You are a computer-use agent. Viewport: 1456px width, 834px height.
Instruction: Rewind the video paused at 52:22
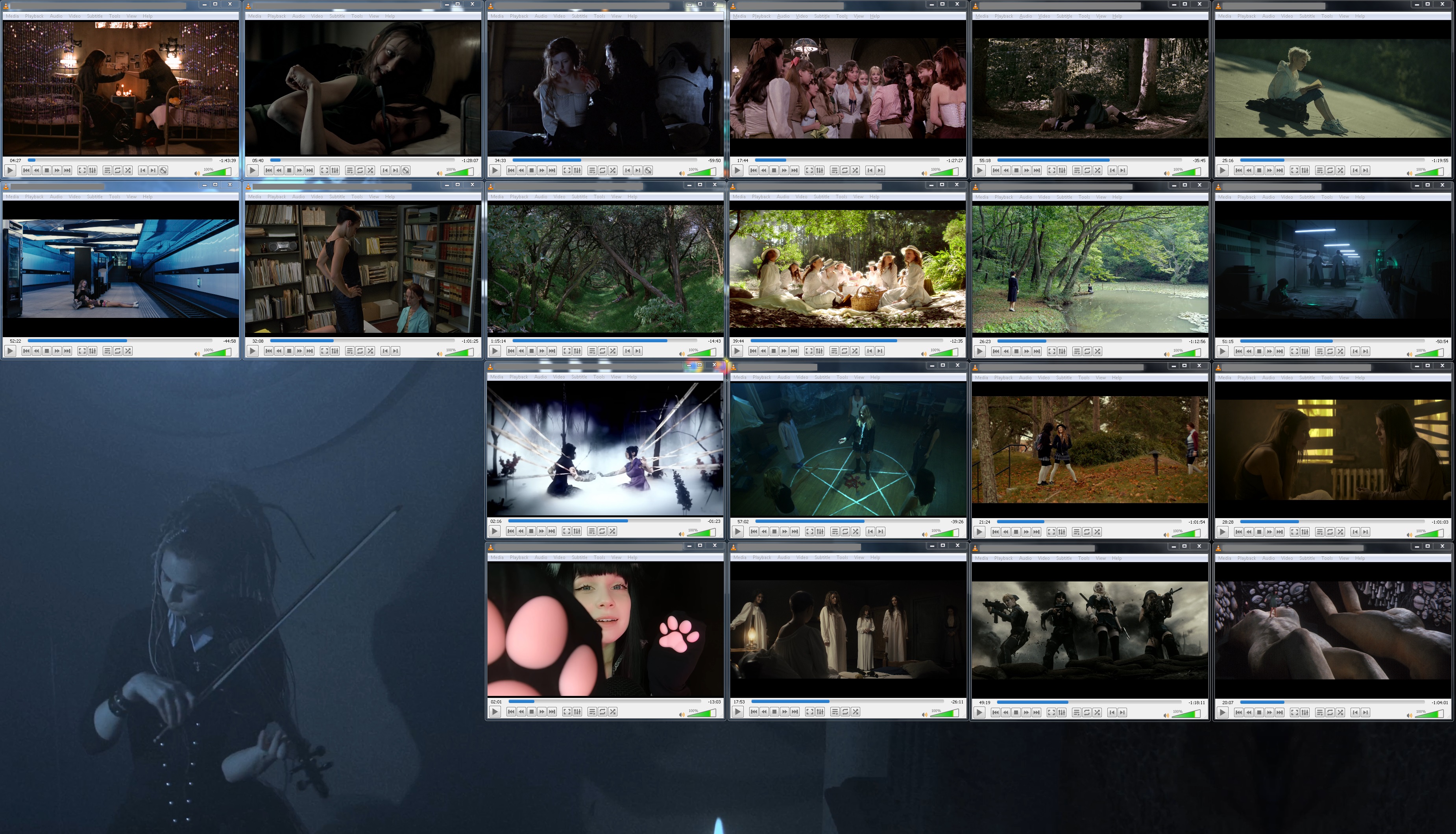37,351
